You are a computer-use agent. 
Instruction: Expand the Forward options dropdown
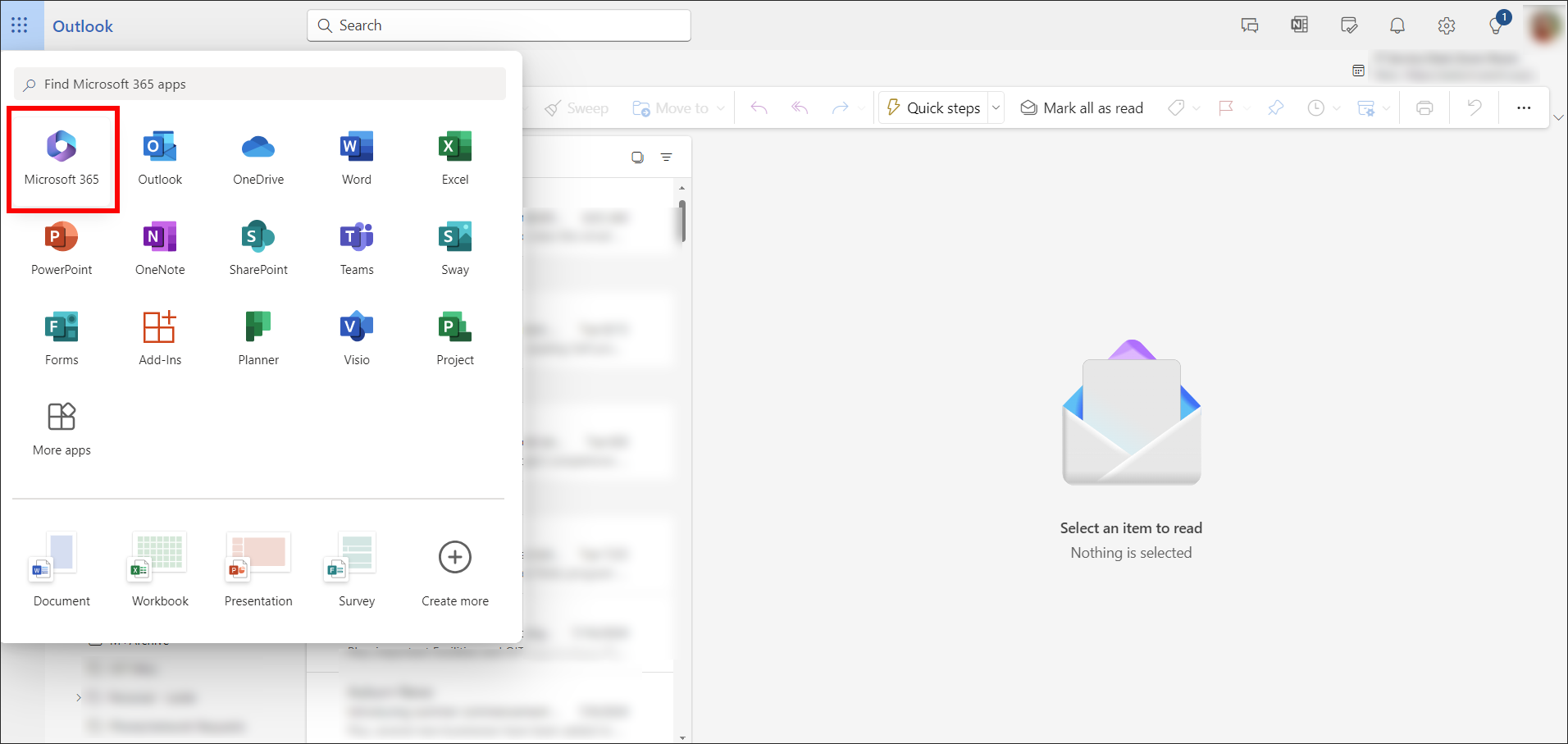(x=860, y=108)
